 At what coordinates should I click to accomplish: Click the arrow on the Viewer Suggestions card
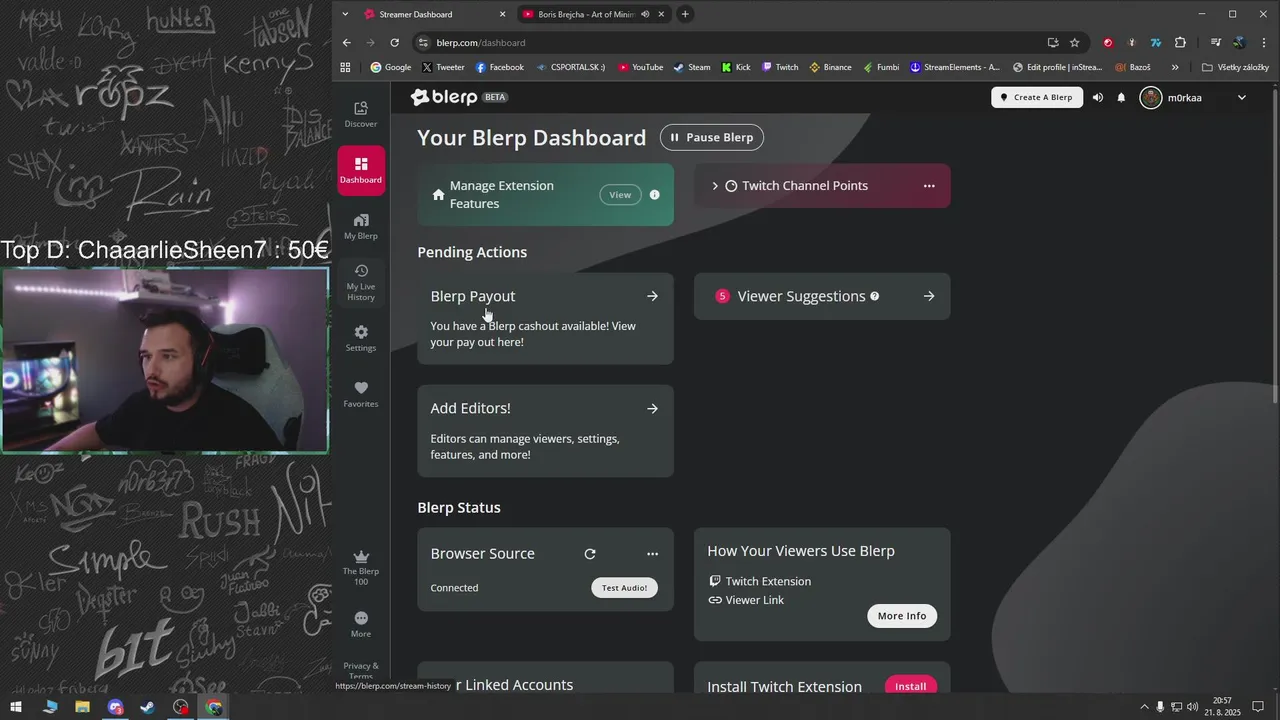point(929,296)
